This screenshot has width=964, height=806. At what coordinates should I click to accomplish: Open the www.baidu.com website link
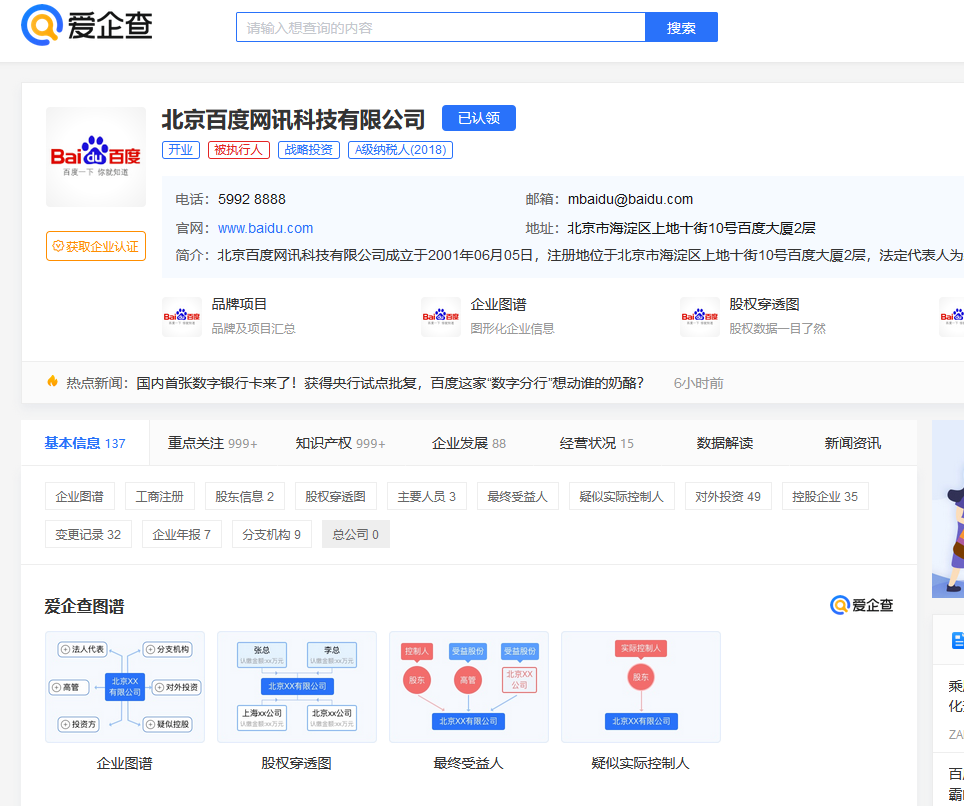click(266, 228)
